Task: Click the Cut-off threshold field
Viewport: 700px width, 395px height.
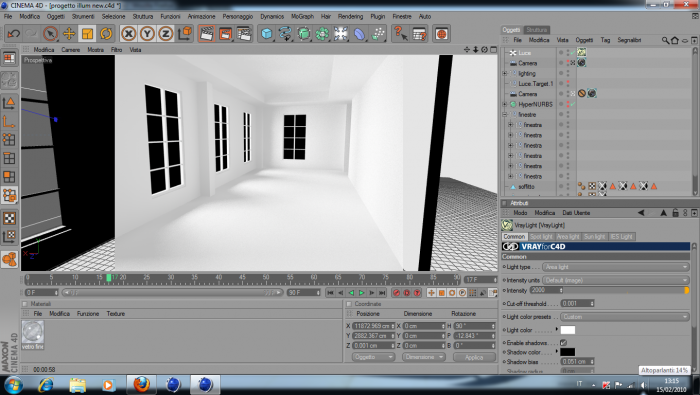Action: pyautogui.click(x=578, y=304)
